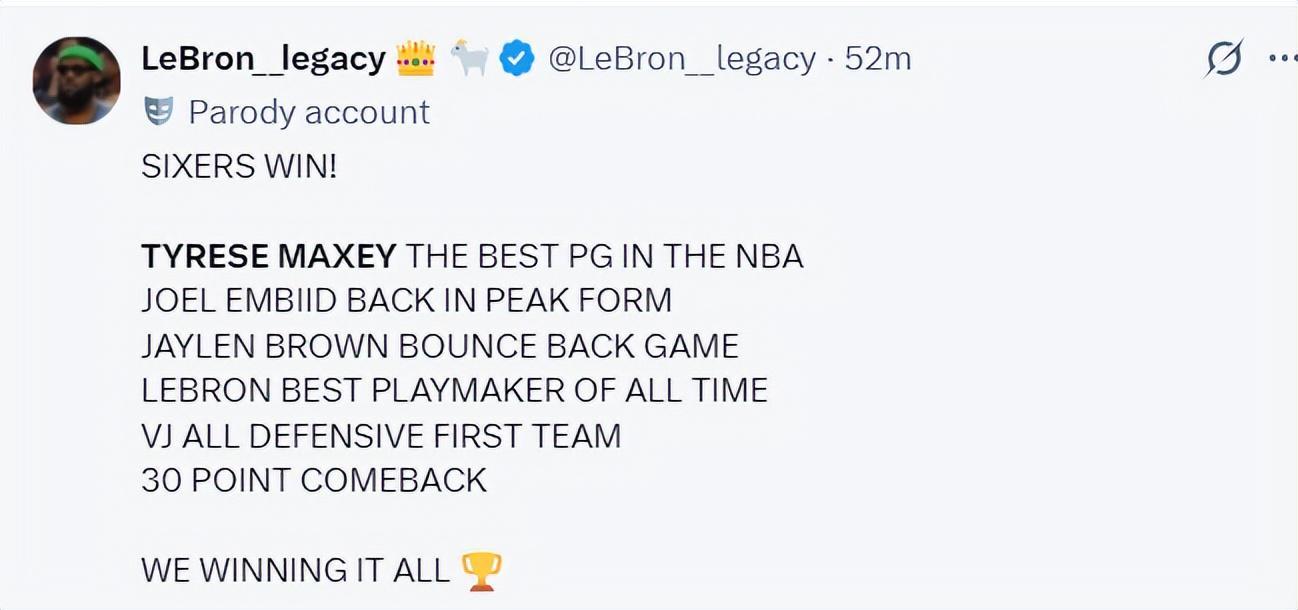The image size is (1298, 610).
Task: Click the Grok explain-post icon
Action: (x=1223, y=59)
